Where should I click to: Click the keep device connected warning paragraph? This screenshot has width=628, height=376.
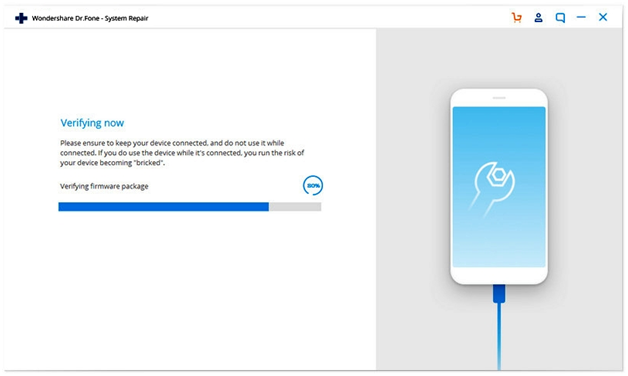pos(182,153)
